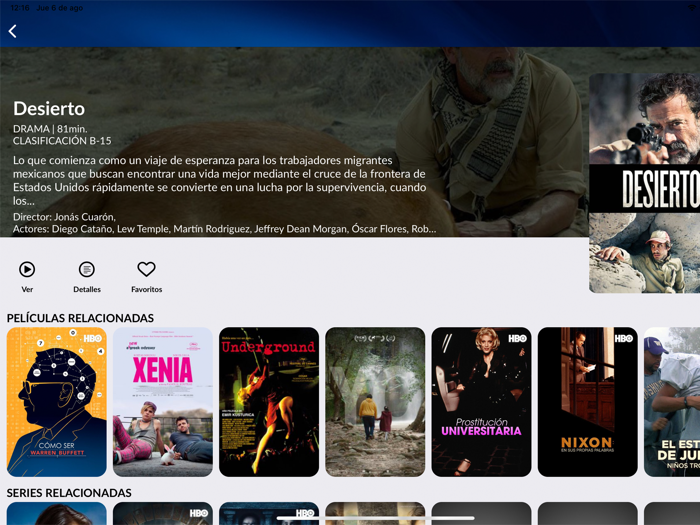Tap the home indicator bar at bottom
This screenshot has height=525, width=700.
[375, 518]
